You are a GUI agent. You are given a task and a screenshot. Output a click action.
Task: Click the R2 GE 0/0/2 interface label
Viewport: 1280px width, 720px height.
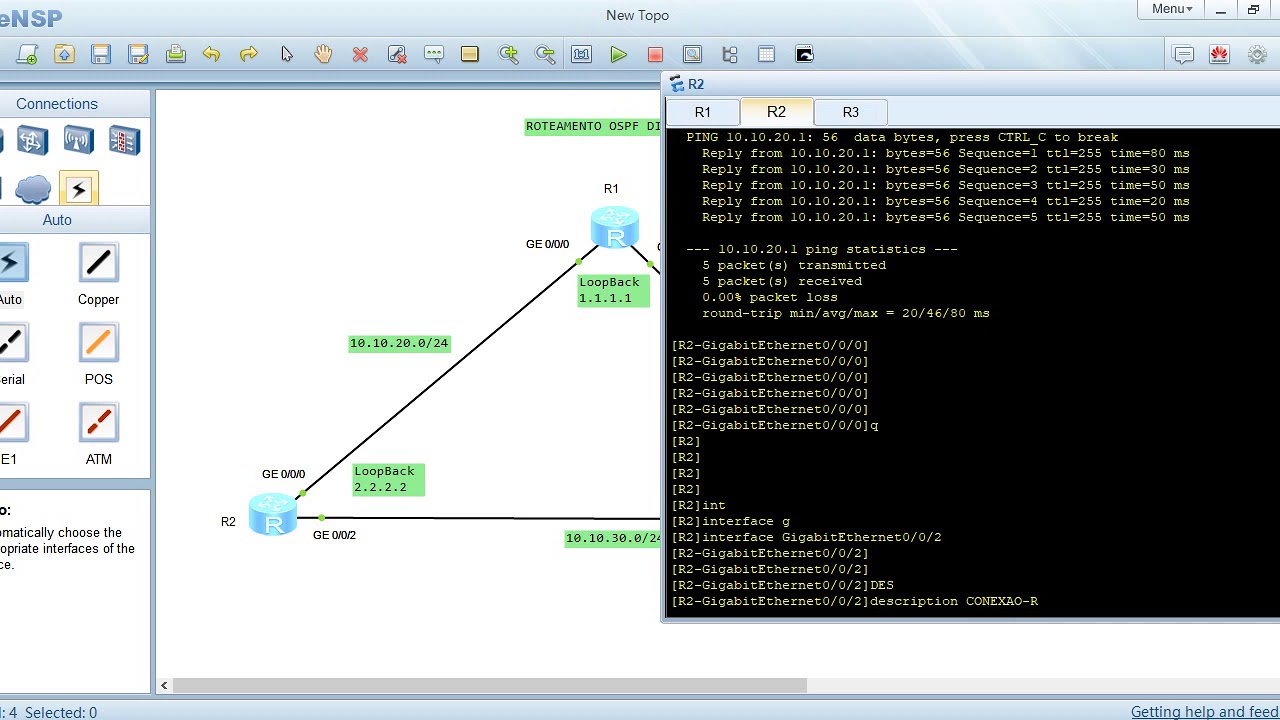(x=334, y=535)
